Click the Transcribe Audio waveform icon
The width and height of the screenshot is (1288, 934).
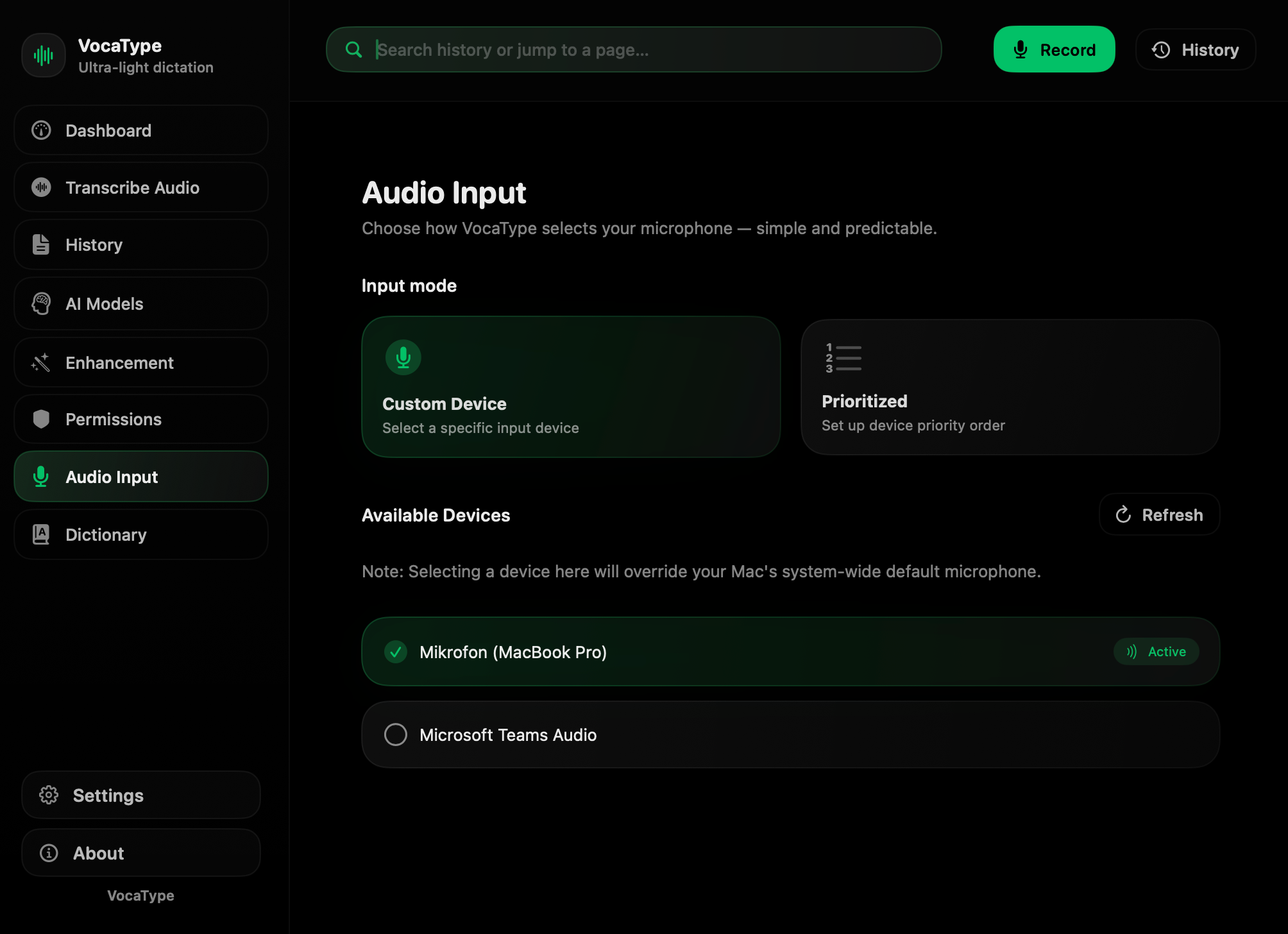click(x=41, y=187)
